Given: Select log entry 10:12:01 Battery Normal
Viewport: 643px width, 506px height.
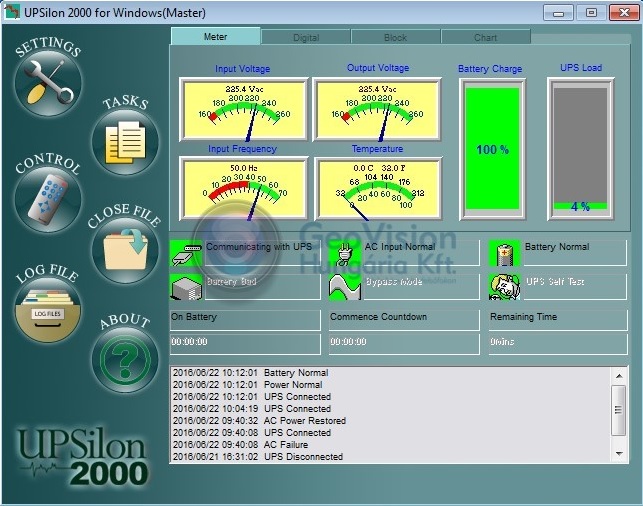Looking at the screenshot, I should pyautogui.click(x=251, y=373).
